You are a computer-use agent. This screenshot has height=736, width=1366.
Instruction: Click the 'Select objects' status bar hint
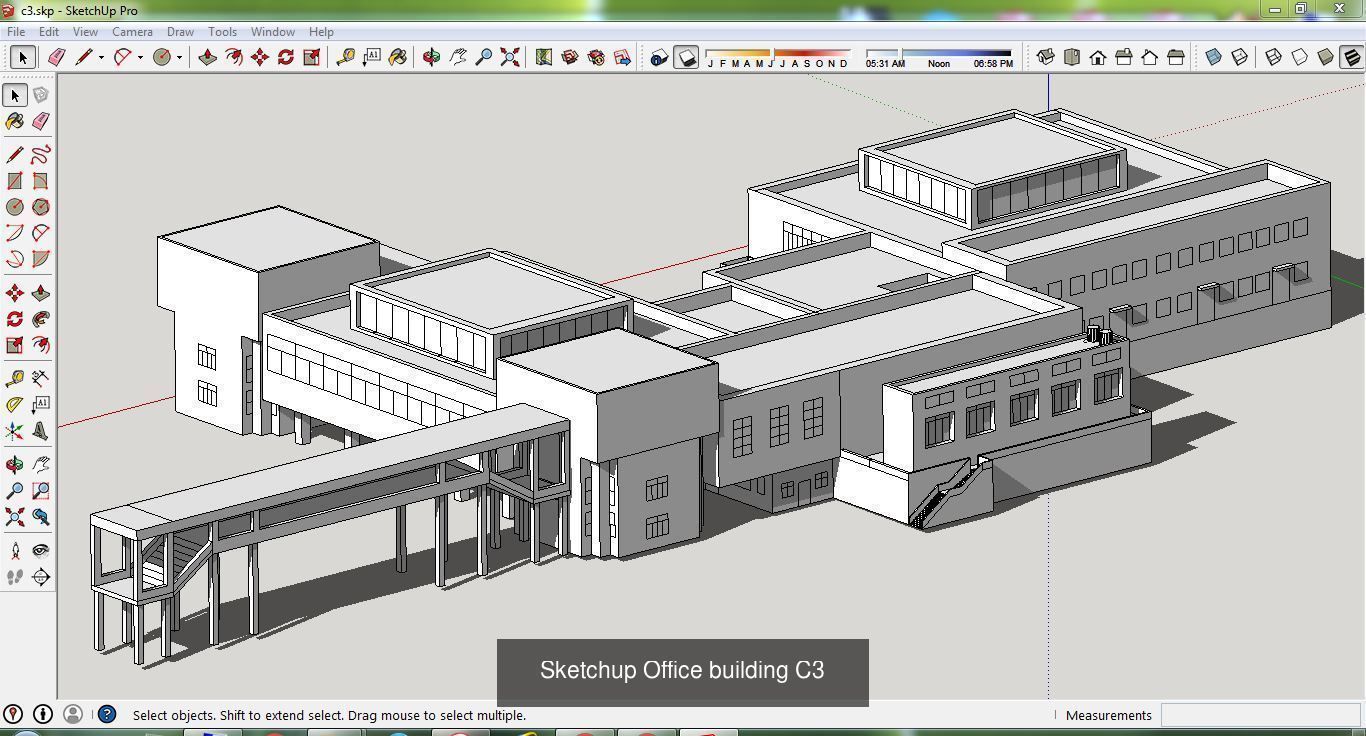click(329, 715)
